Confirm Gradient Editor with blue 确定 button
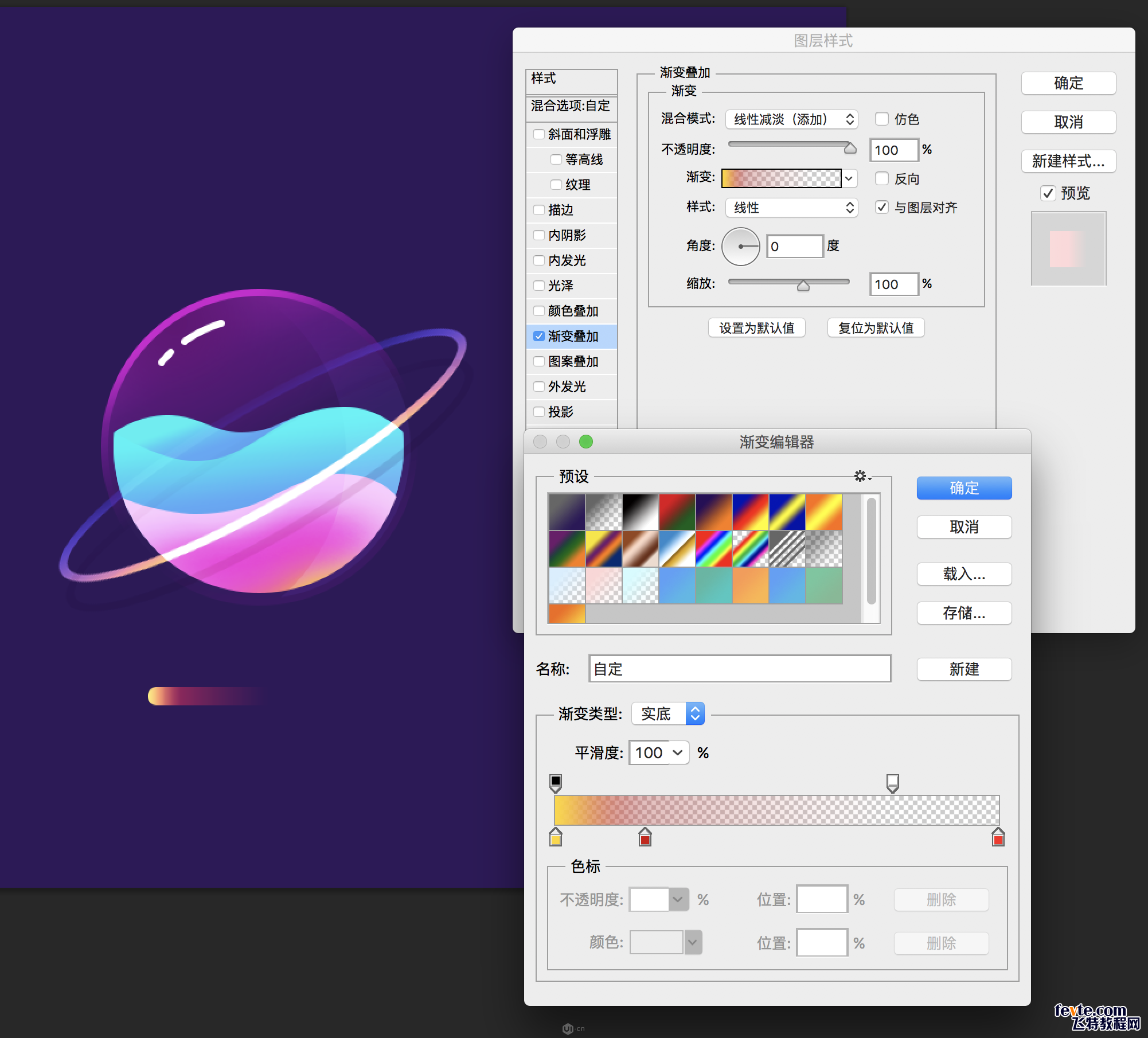The height and width of the screenshot is (1038, 1148). click(964, 488)
